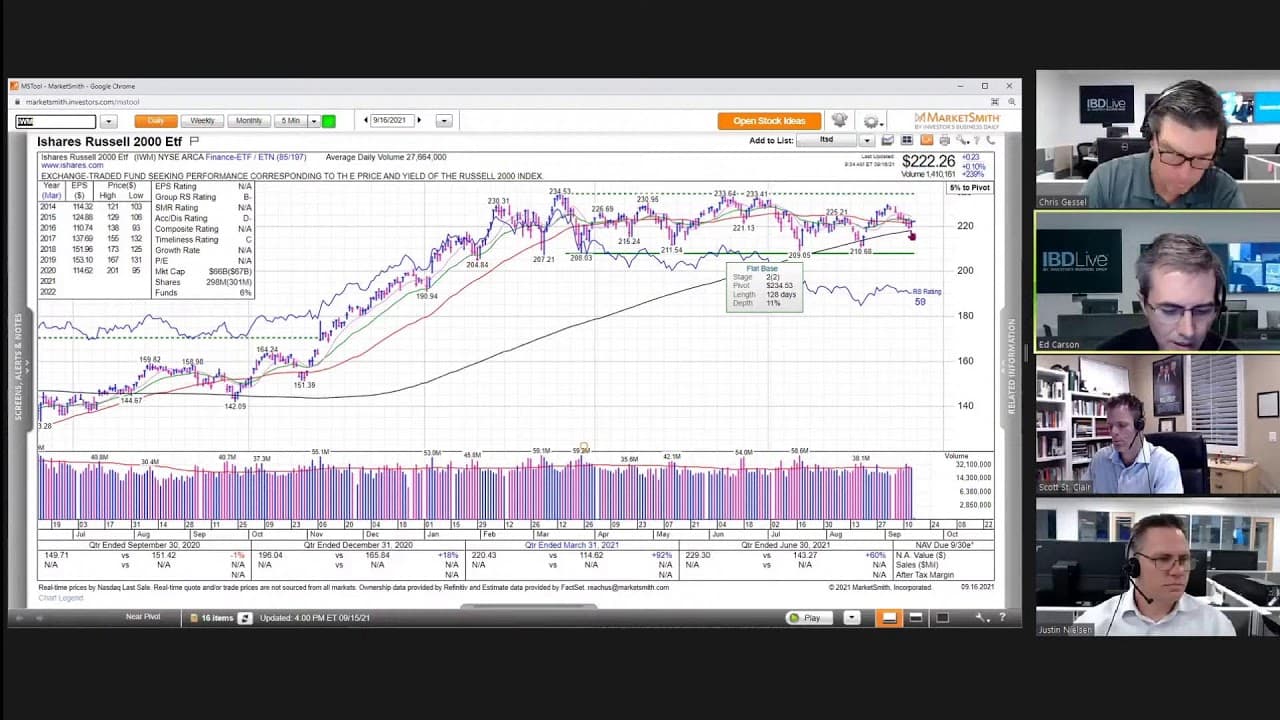The image size is (1280, 720).
Task: Open the settings gear menu
Action: point(871,121)
